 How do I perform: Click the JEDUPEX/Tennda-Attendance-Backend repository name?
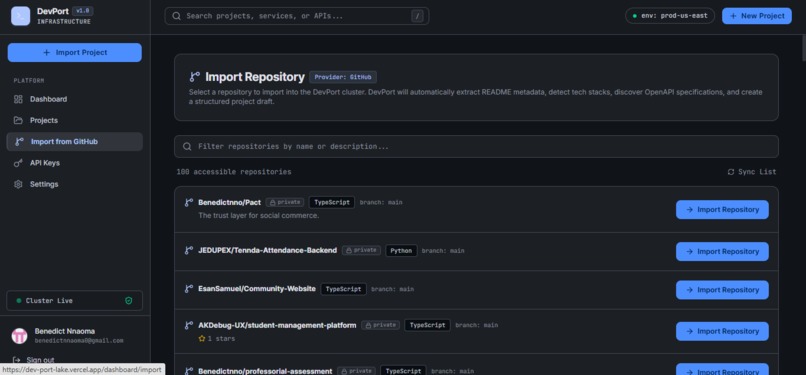tap(268, 251)
